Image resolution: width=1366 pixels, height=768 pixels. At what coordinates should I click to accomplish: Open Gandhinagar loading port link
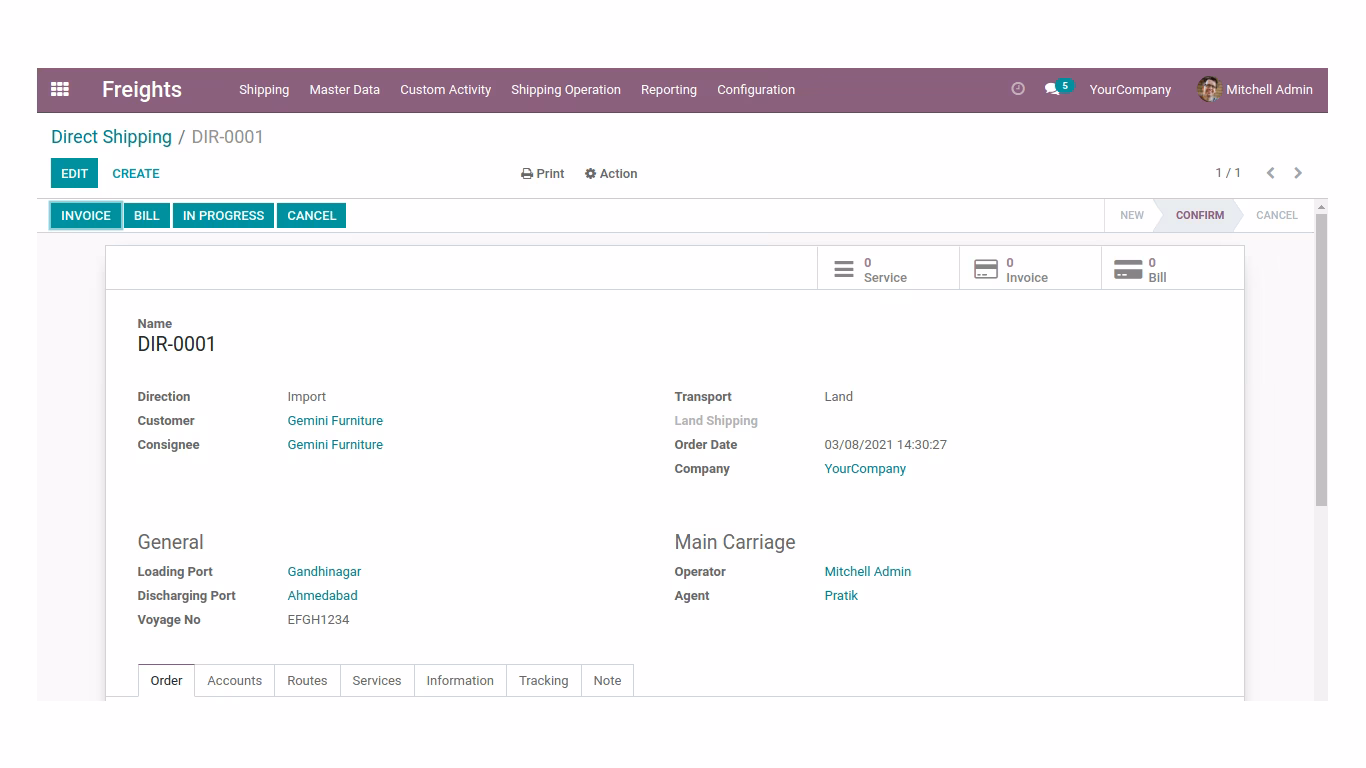point(324,572)
